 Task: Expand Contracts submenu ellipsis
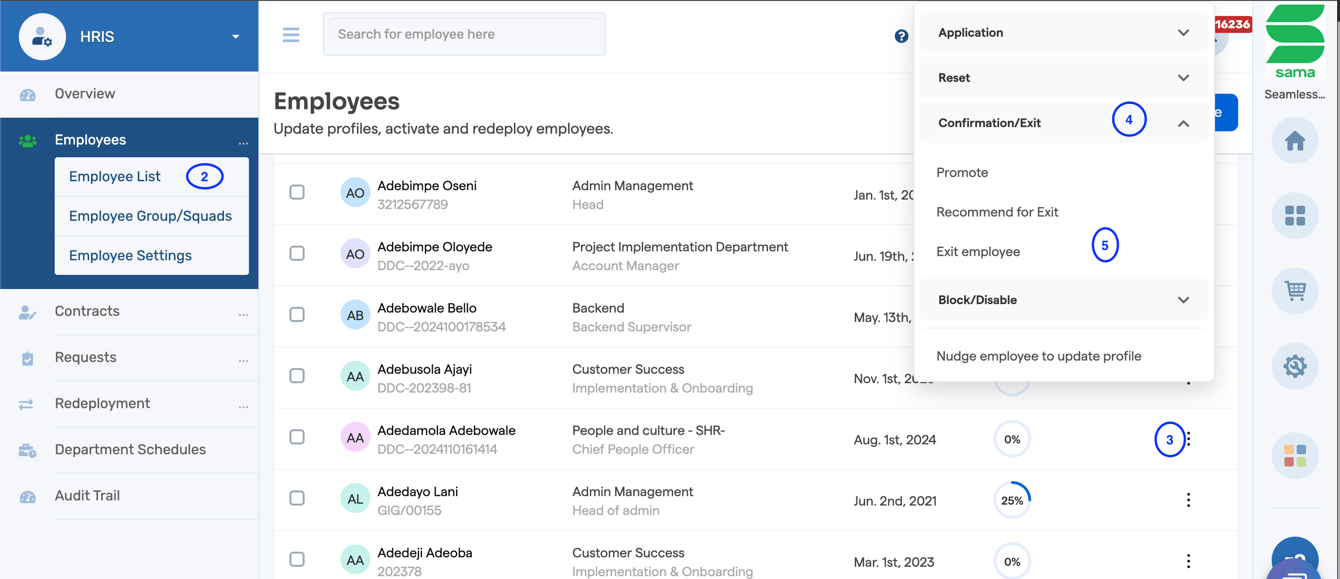tap(243, 314)
